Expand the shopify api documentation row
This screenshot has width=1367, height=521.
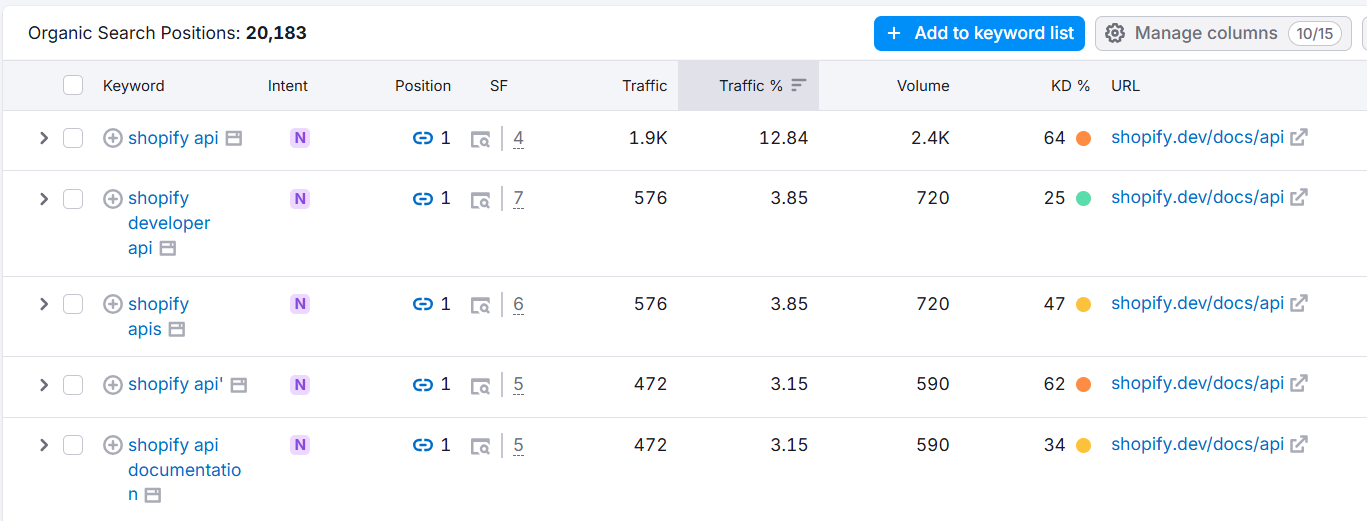pos(43,445)
